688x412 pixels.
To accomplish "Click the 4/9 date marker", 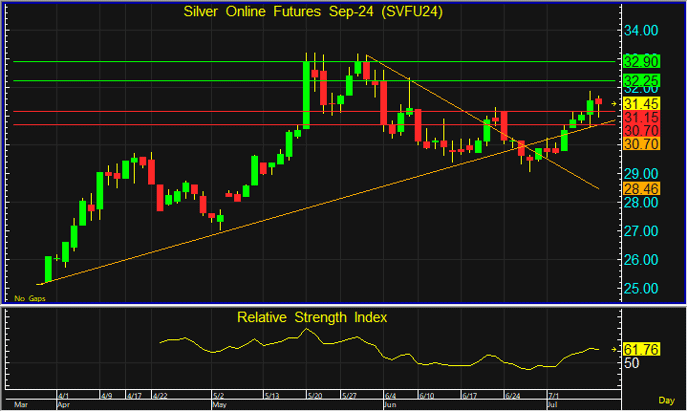I will (x=107, y=396).
